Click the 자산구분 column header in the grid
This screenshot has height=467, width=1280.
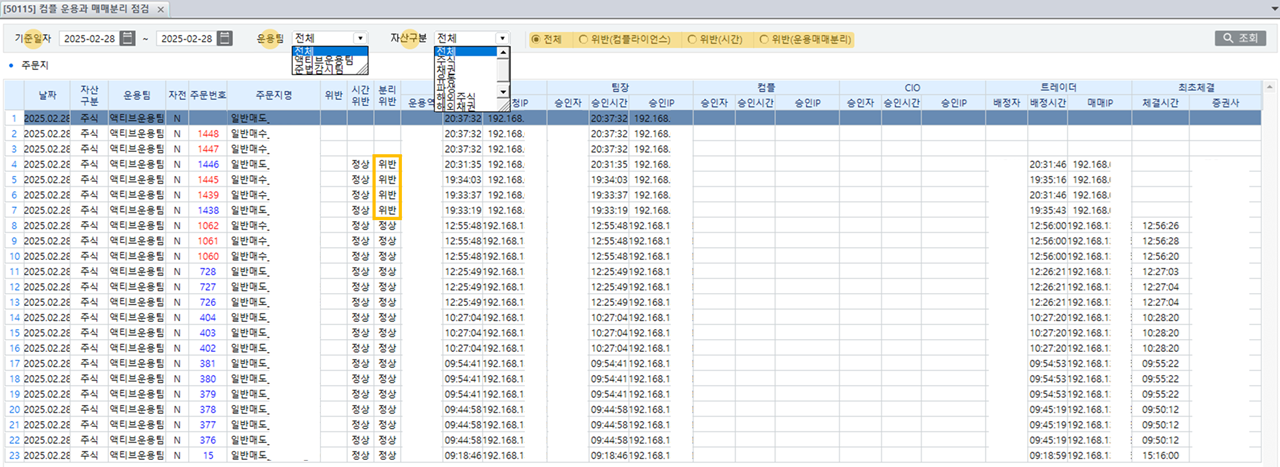pos(89,95)
